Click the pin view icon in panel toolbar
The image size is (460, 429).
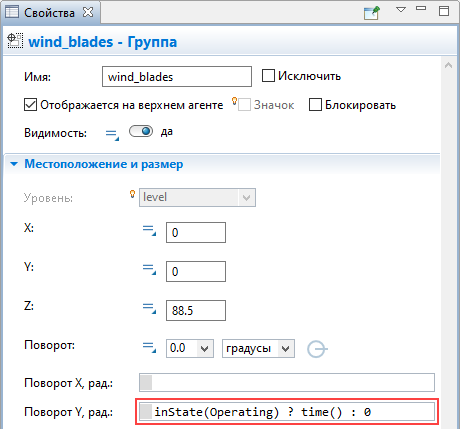372,13
